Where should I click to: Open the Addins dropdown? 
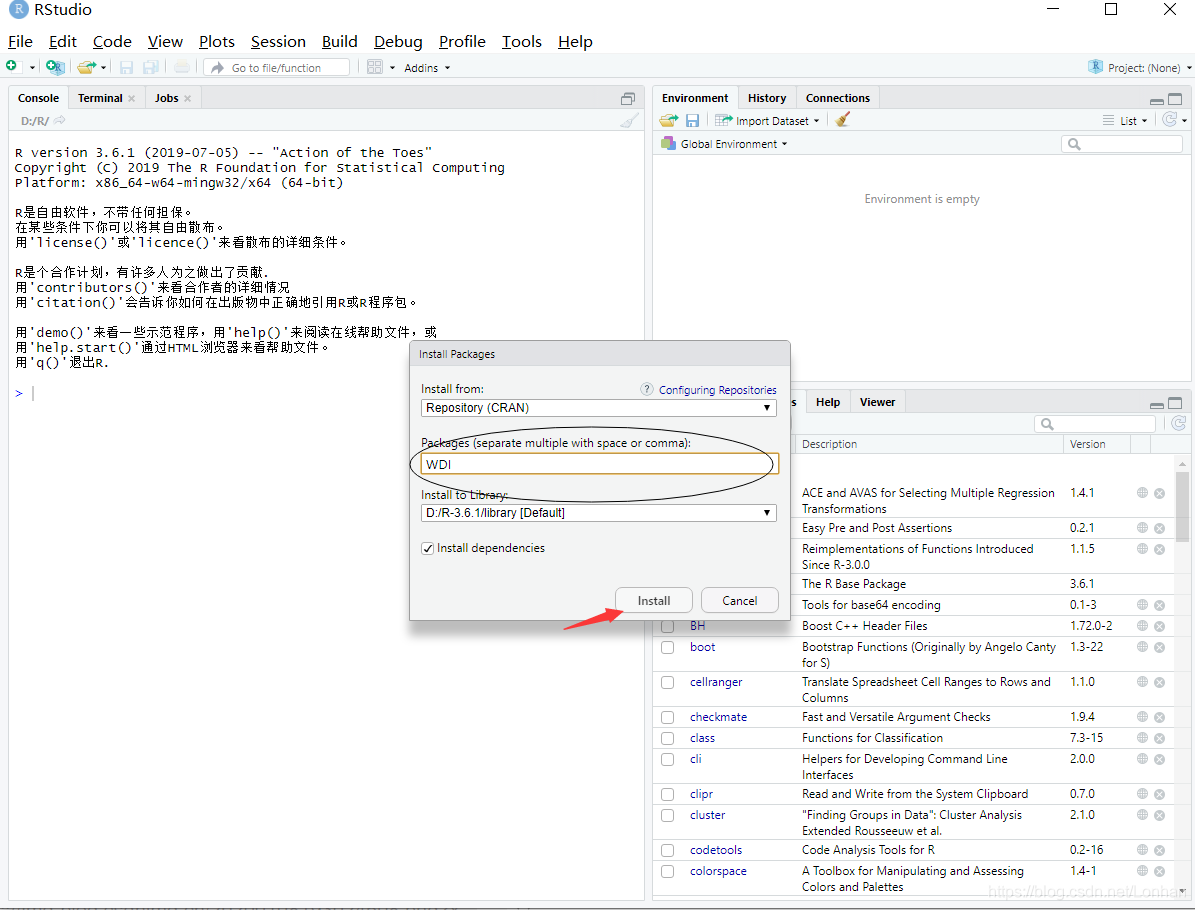[427, 68]
